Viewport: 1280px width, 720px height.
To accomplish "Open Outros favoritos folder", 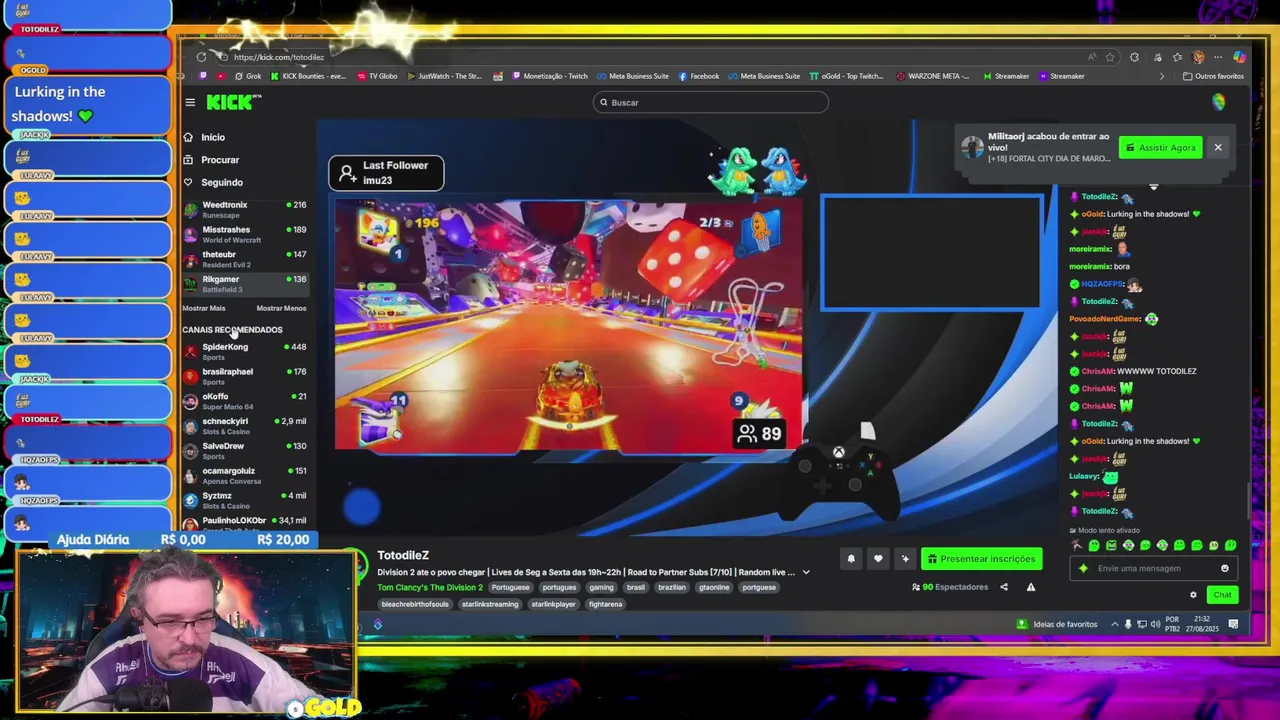I will 1213,76.
